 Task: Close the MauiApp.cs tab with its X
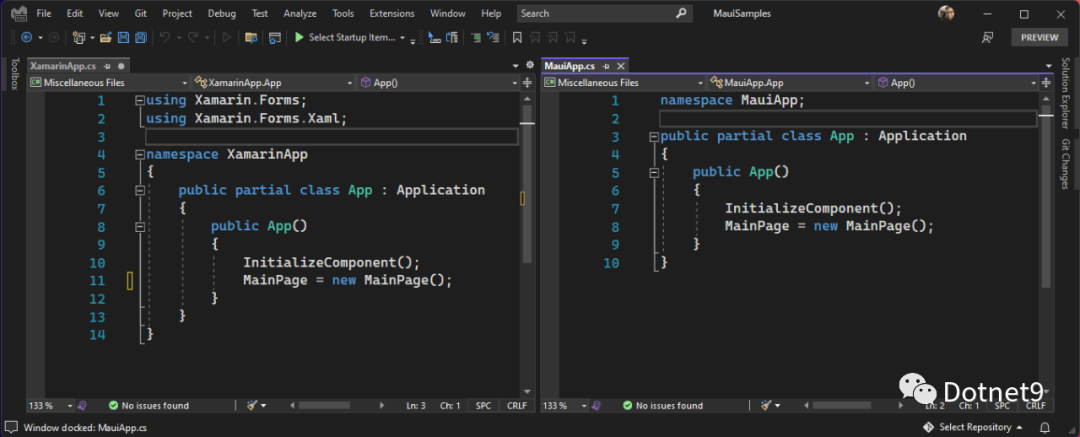pyautogui.click(x=620, y=66)
